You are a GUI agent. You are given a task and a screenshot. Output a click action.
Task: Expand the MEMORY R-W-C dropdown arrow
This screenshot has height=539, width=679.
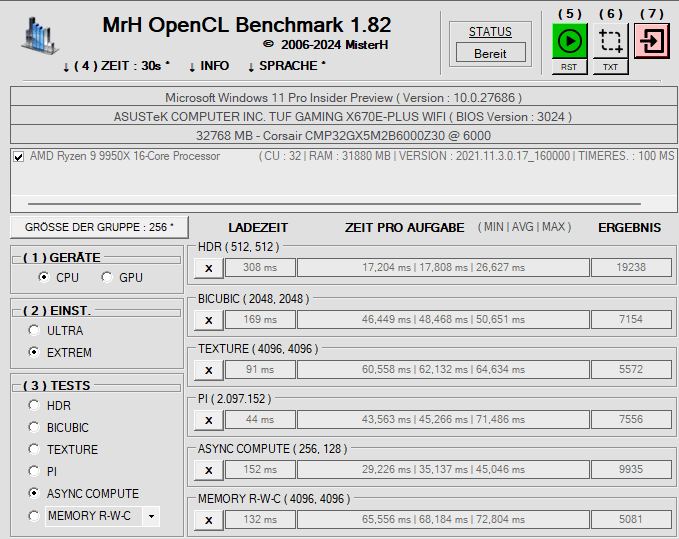pyautogui.click(x=151, y=516)
